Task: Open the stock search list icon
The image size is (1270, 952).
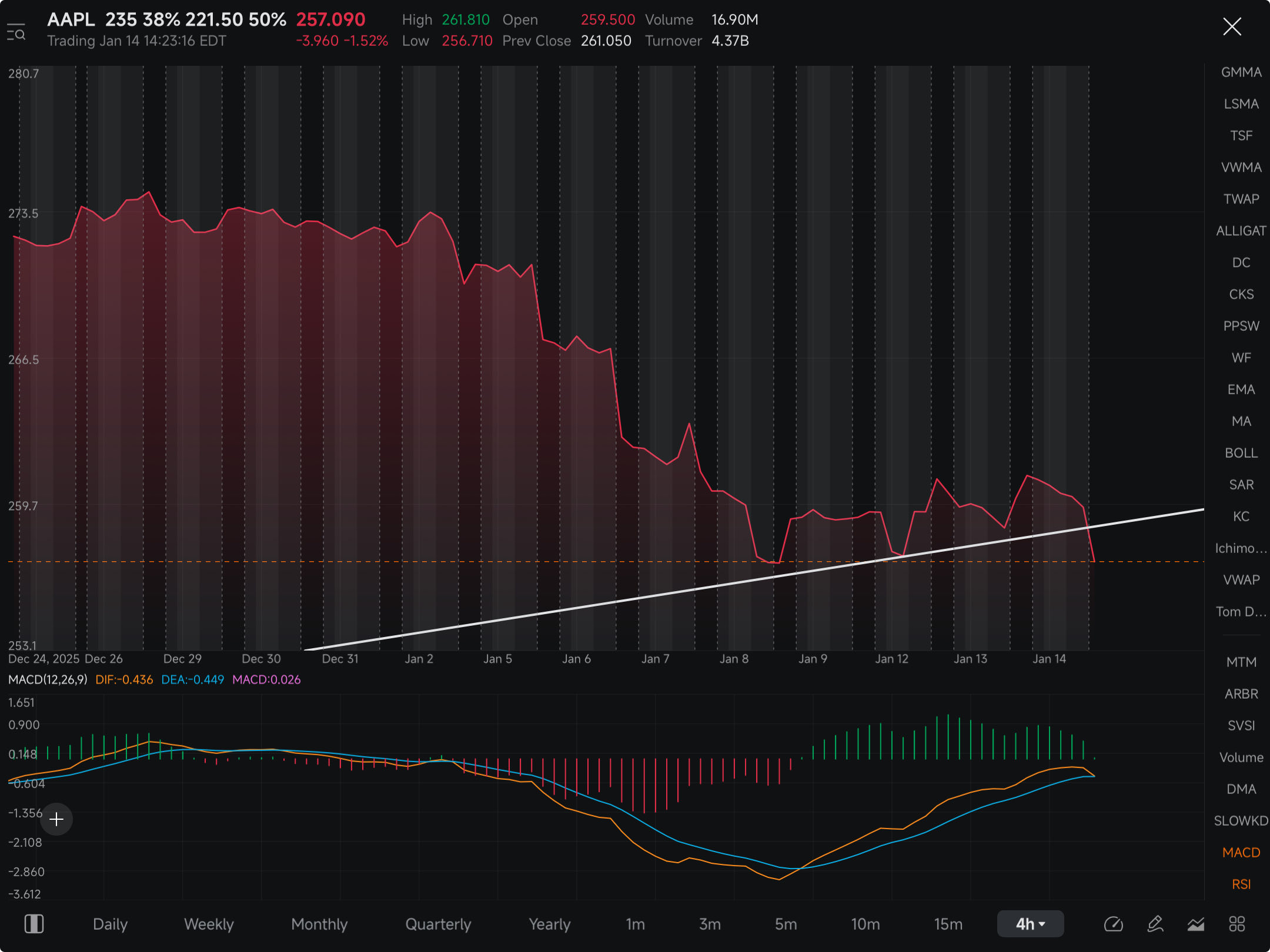Action: (16, 32)
